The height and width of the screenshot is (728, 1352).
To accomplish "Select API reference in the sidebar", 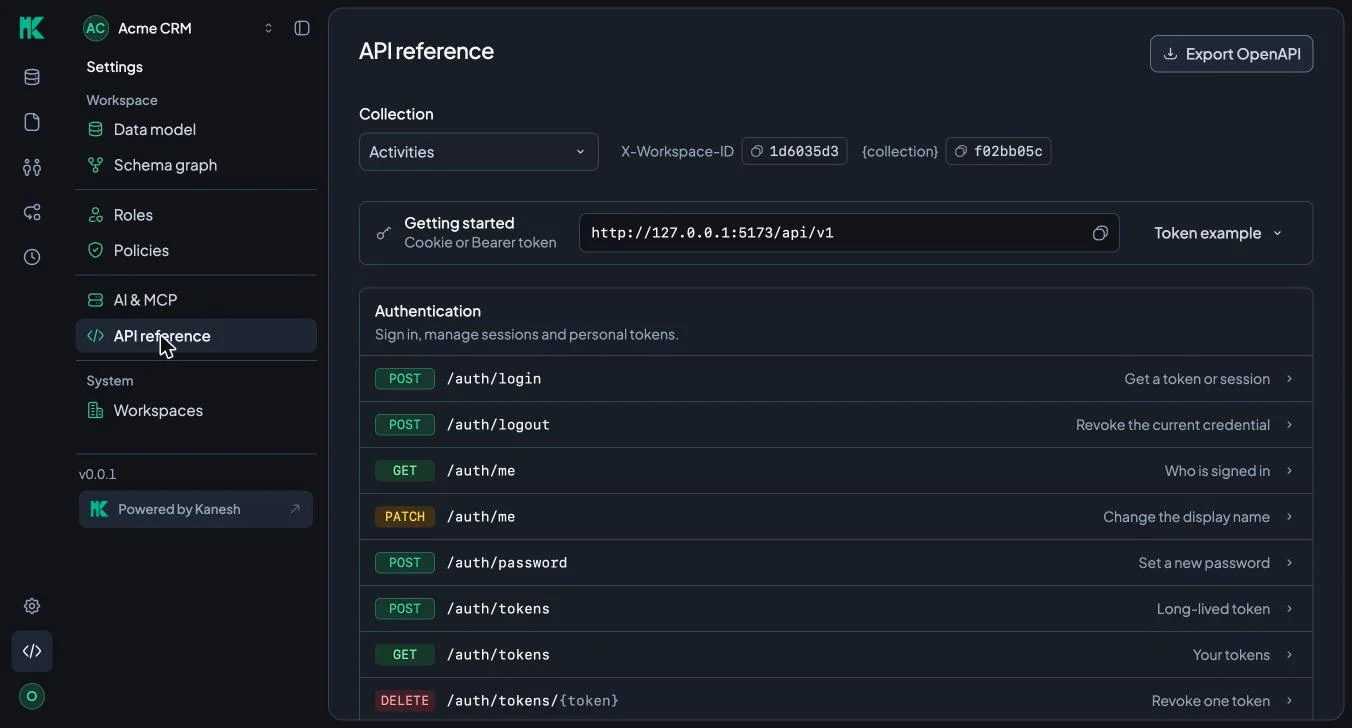I will (196, 336).
